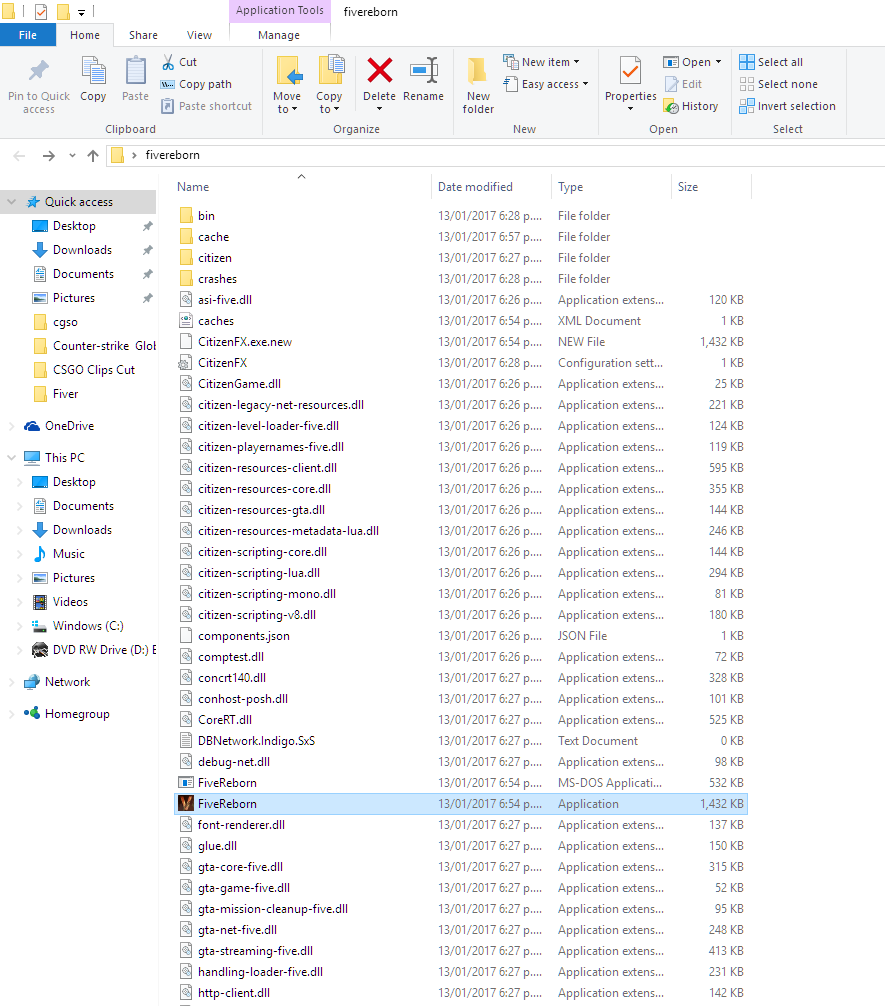Click the Cut scissors icon
Image resolution: width=885 pixels, height=1006 pixels.
point(168,62)
